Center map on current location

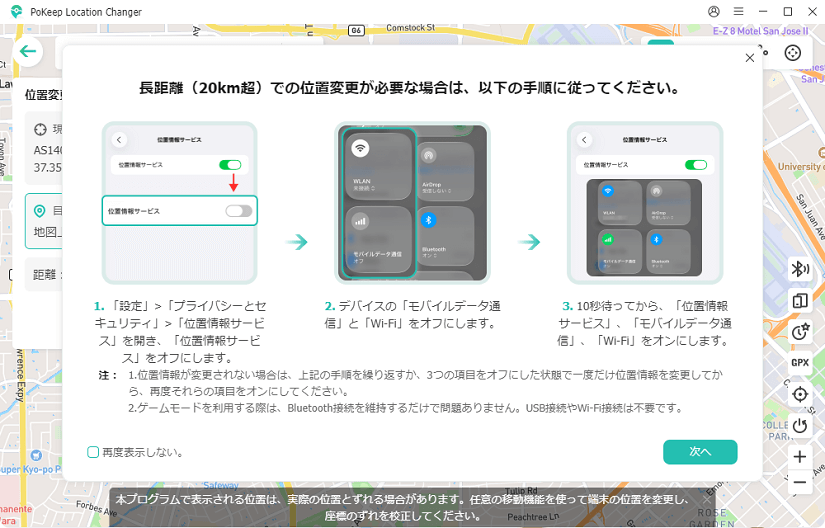pos(800,394)
